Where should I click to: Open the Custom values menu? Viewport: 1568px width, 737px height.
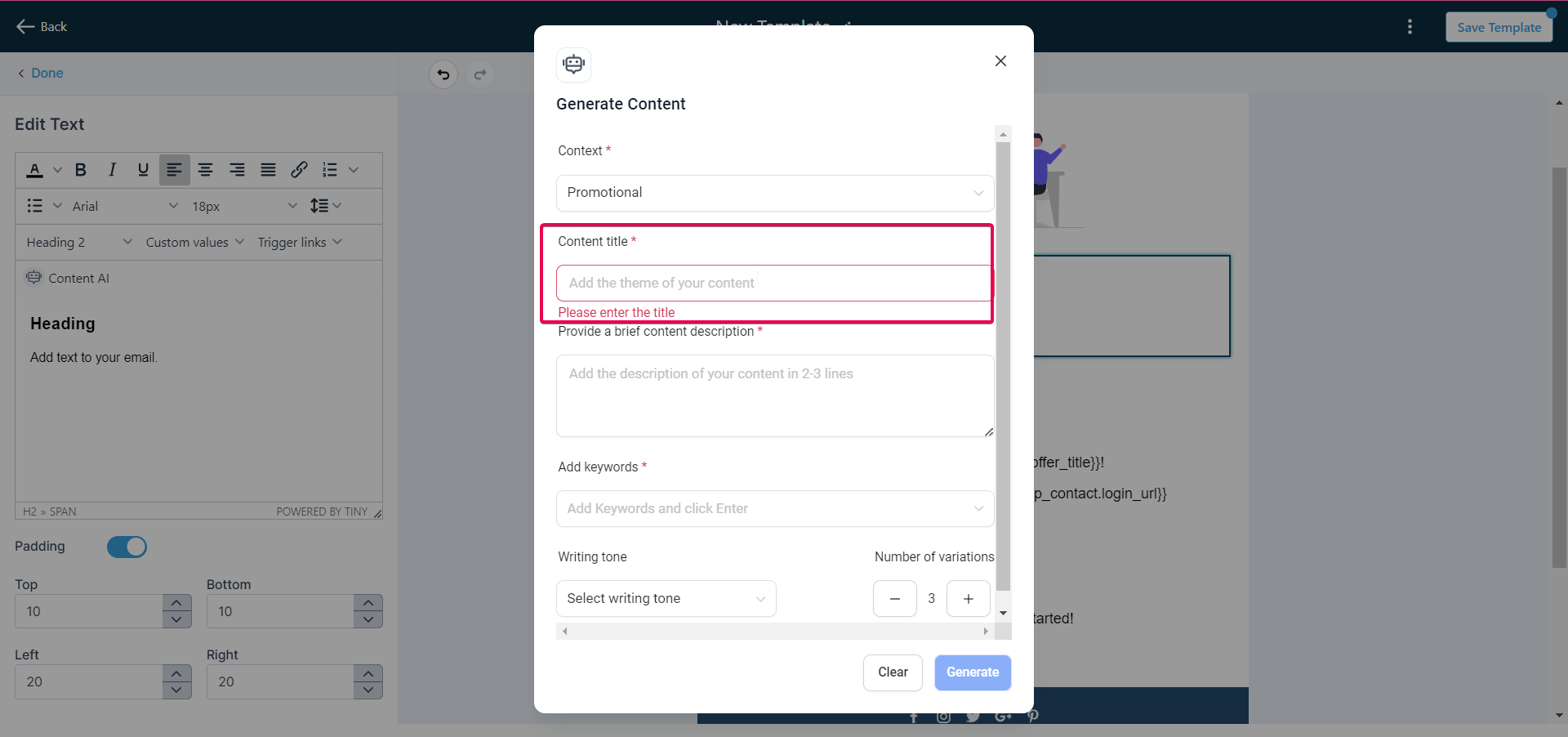coord(194,243)
